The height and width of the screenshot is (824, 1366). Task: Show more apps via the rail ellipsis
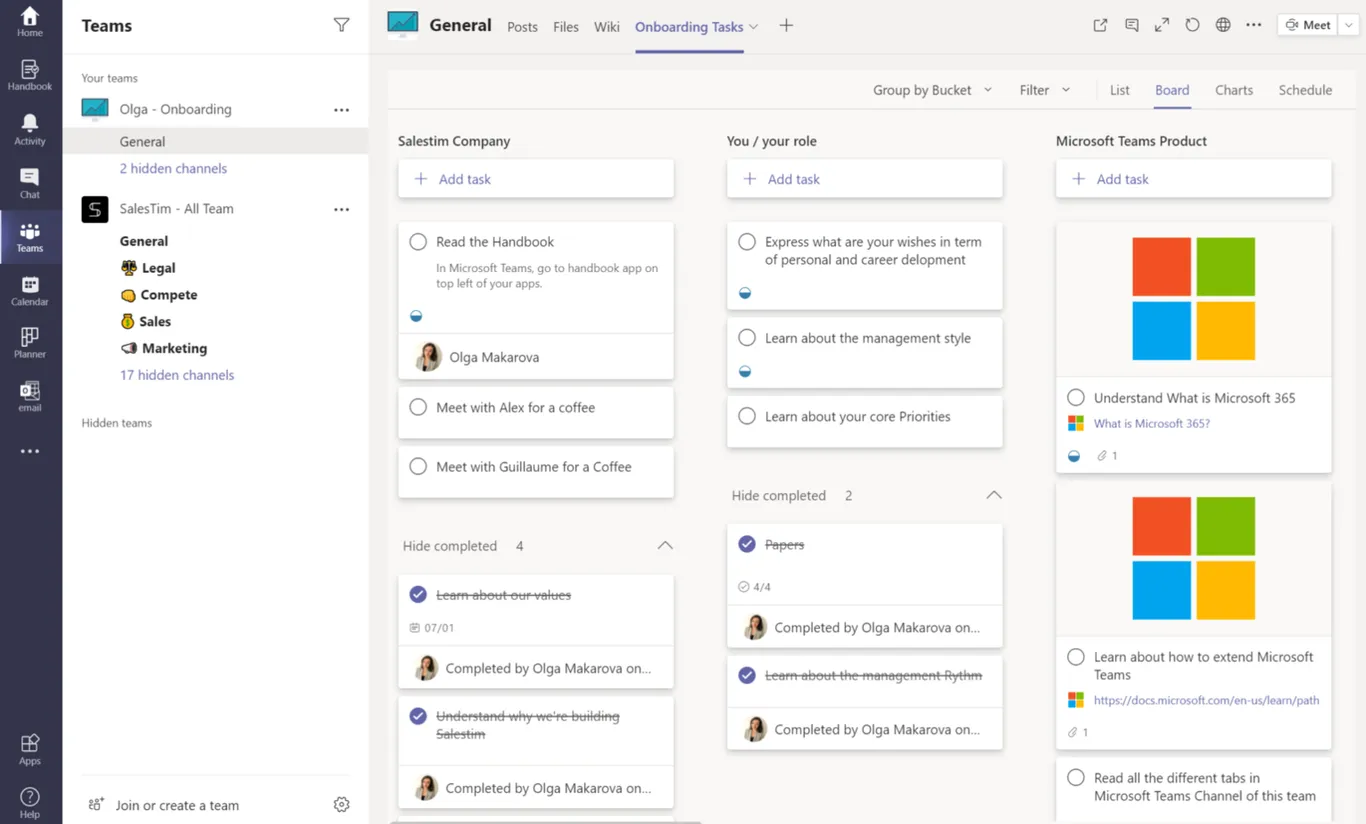click(30, 451)
